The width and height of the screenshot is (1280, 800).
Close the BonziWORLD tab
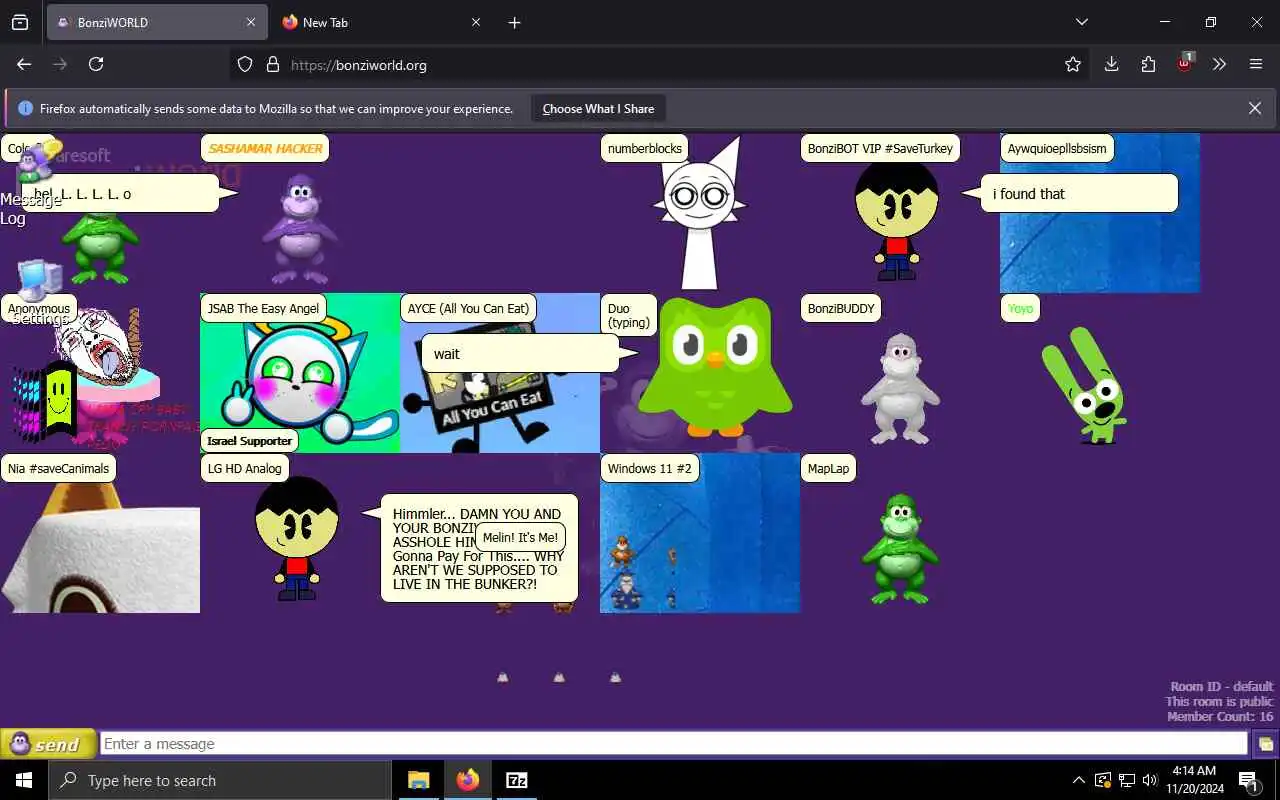click(251, 22)
